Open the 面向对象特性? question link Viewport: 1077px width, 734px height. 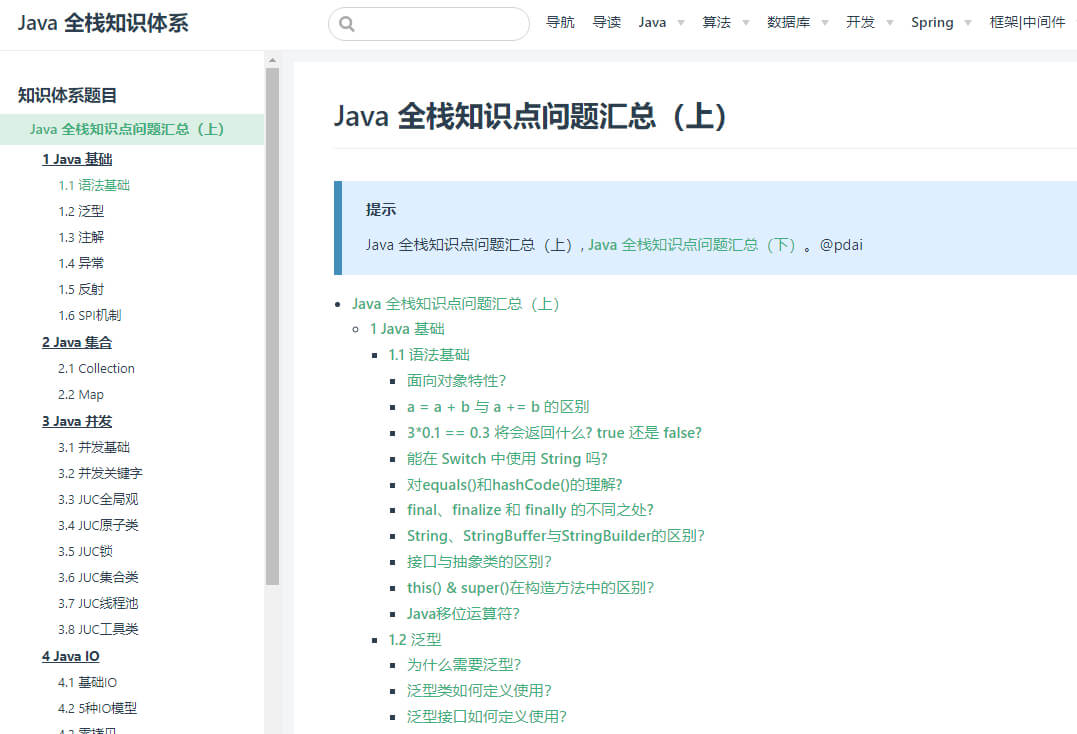[456, 380]
